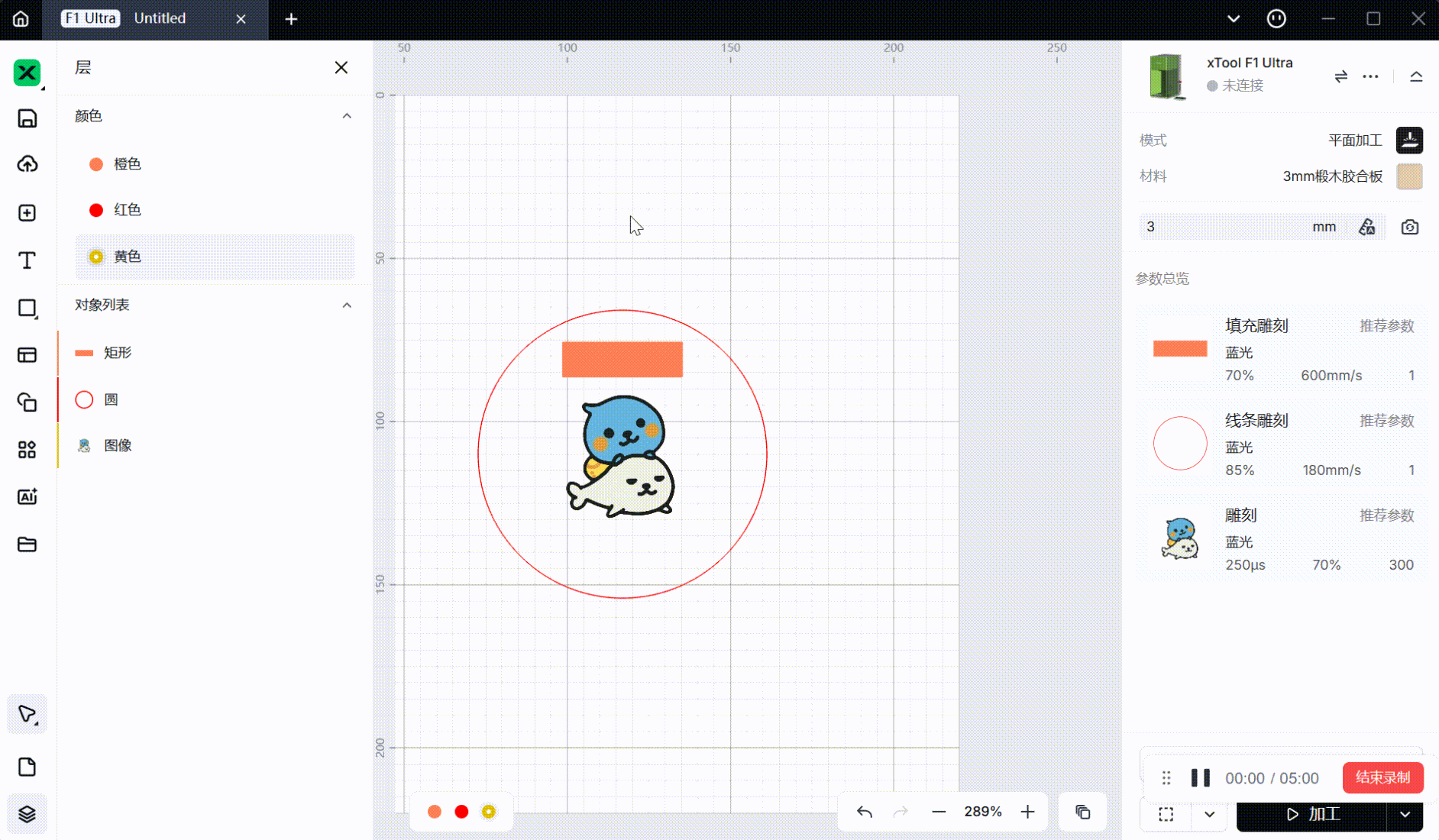Select the 矩形 object in list
Image resolution: width=1439 pixels, height=840 pixels.
pos(118,353)
